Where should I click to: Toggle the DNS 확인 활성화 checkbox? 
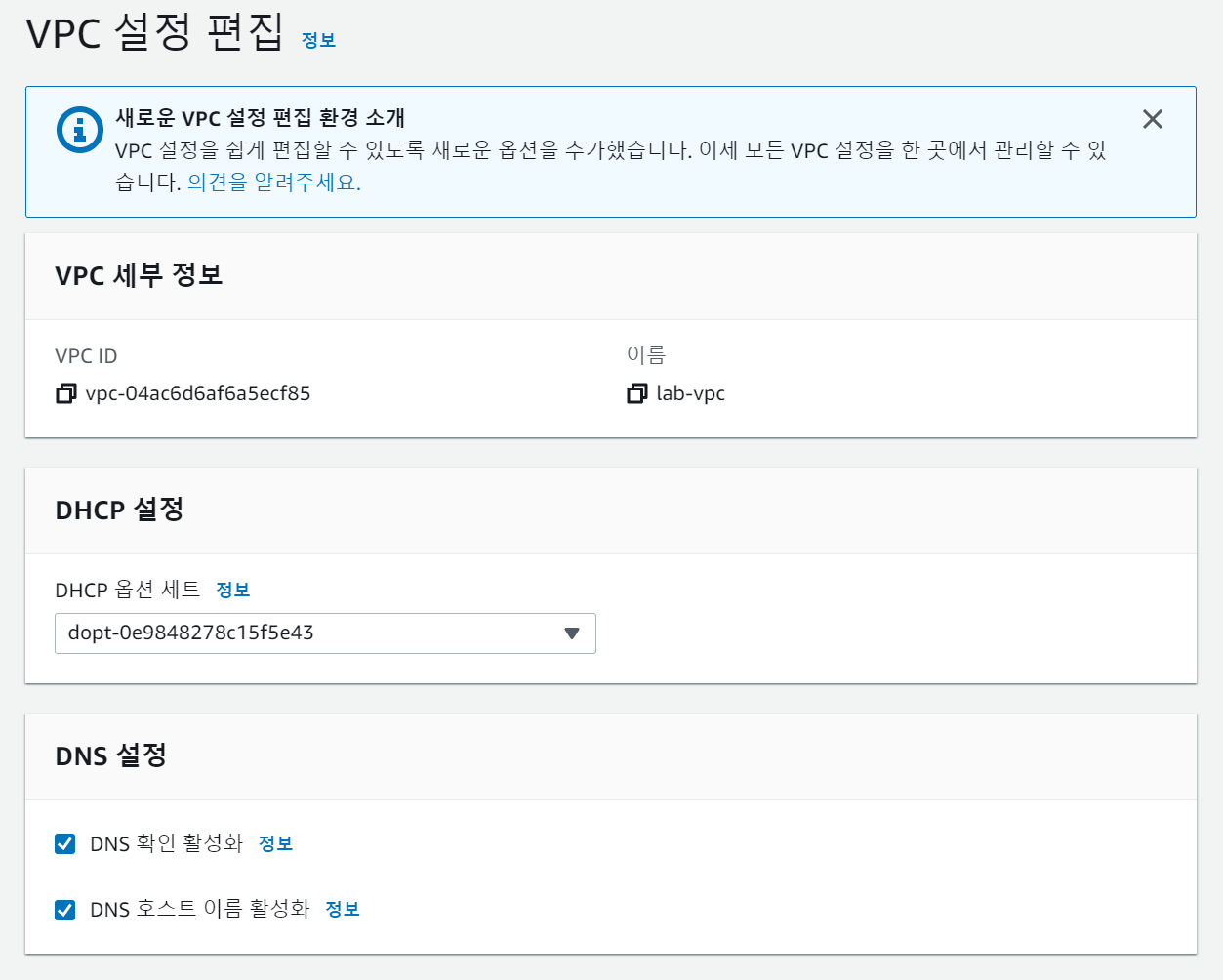point(64,843)
